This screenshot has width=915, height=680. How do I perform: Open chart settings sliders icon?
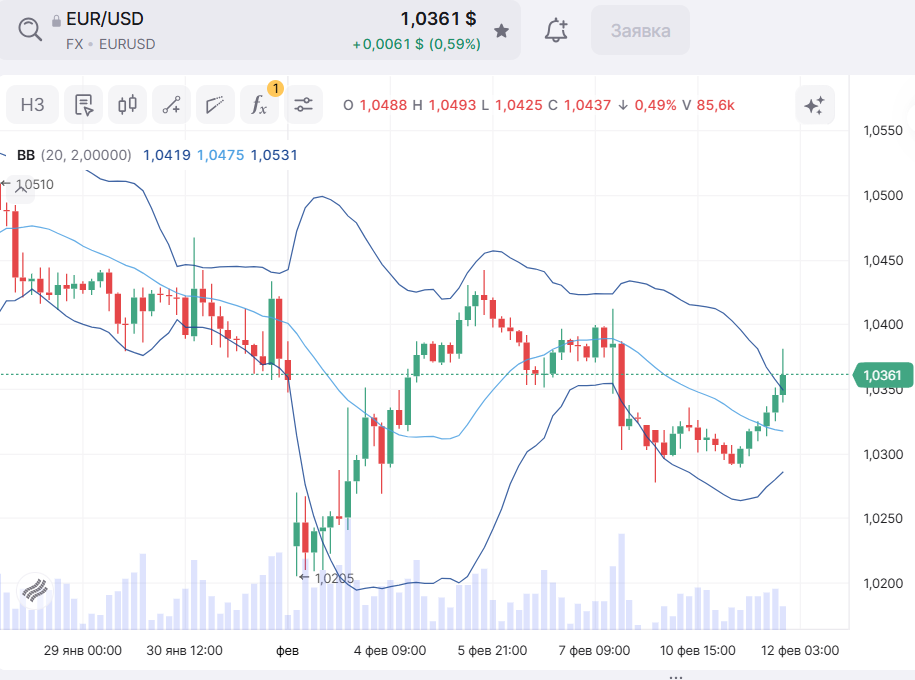303,104
